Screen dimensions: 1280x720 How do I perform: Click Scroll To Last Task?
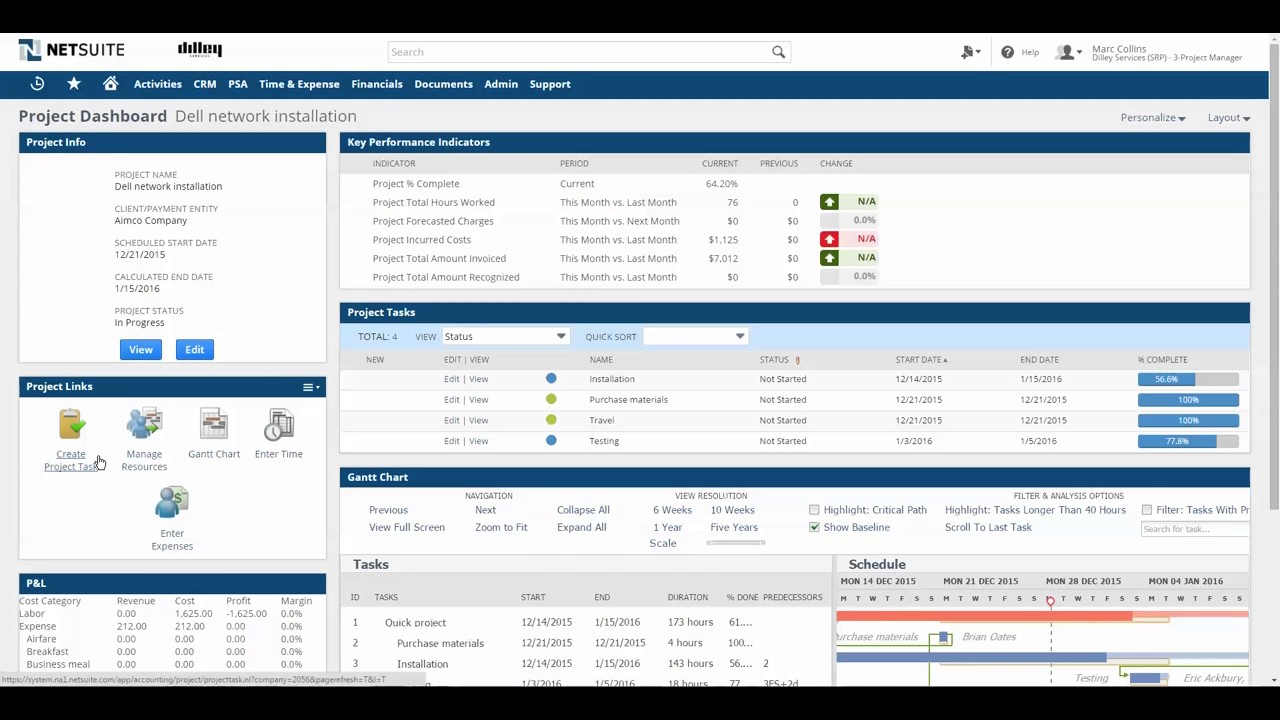tap(988, 527)
